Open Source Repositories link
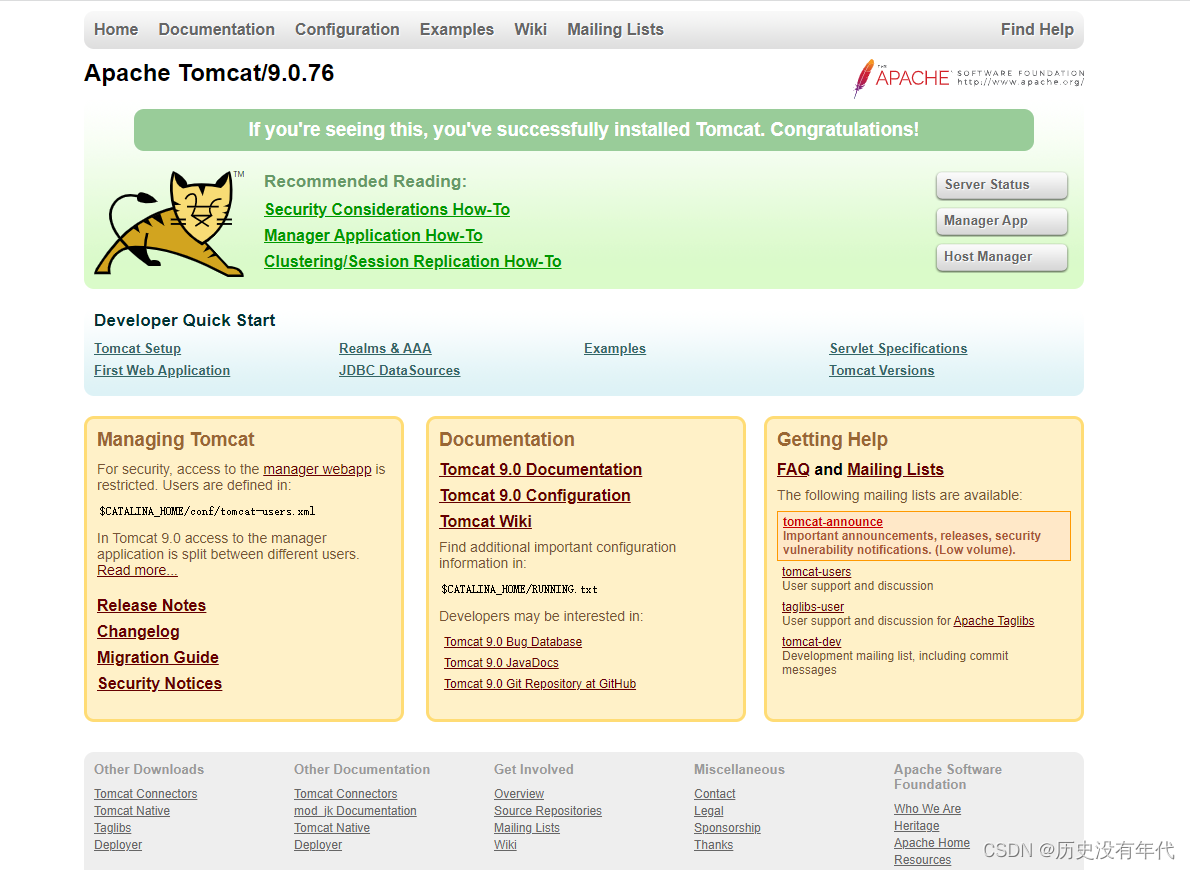This screenshot has height=870, width=1190. pyautogui.click(x=548, y=812)
